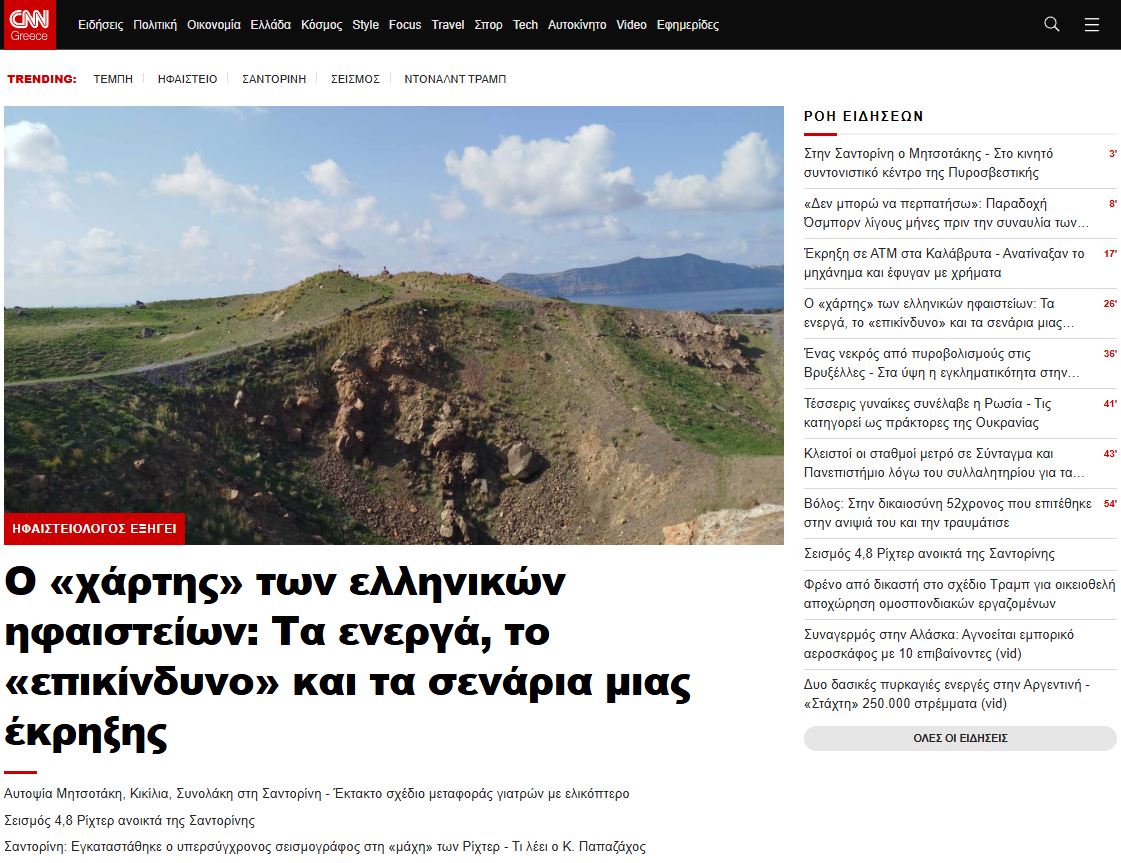Open news item about Έκρηξη σε ΑΤΜ Καλάβρυτα
Screen dimensions: 1121x863
pos(944,263)
